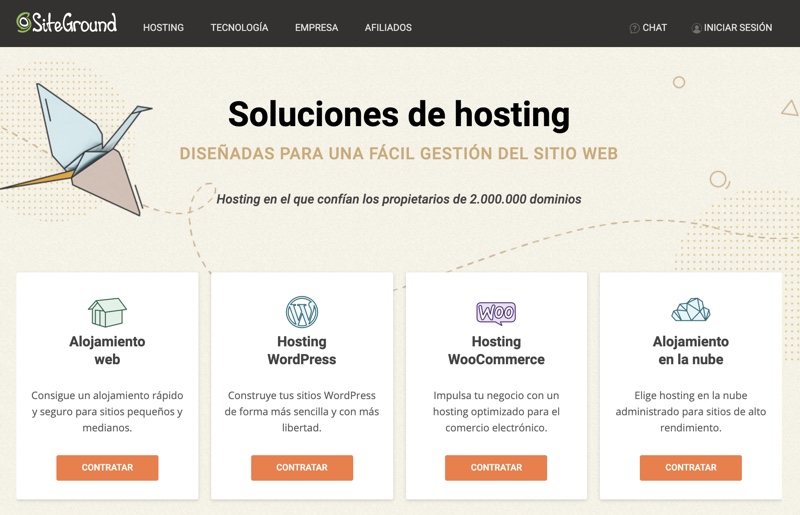Open the Empresa menu
Image resolution: width=800 pixels, height=515 pixels.
coord(316,28)
